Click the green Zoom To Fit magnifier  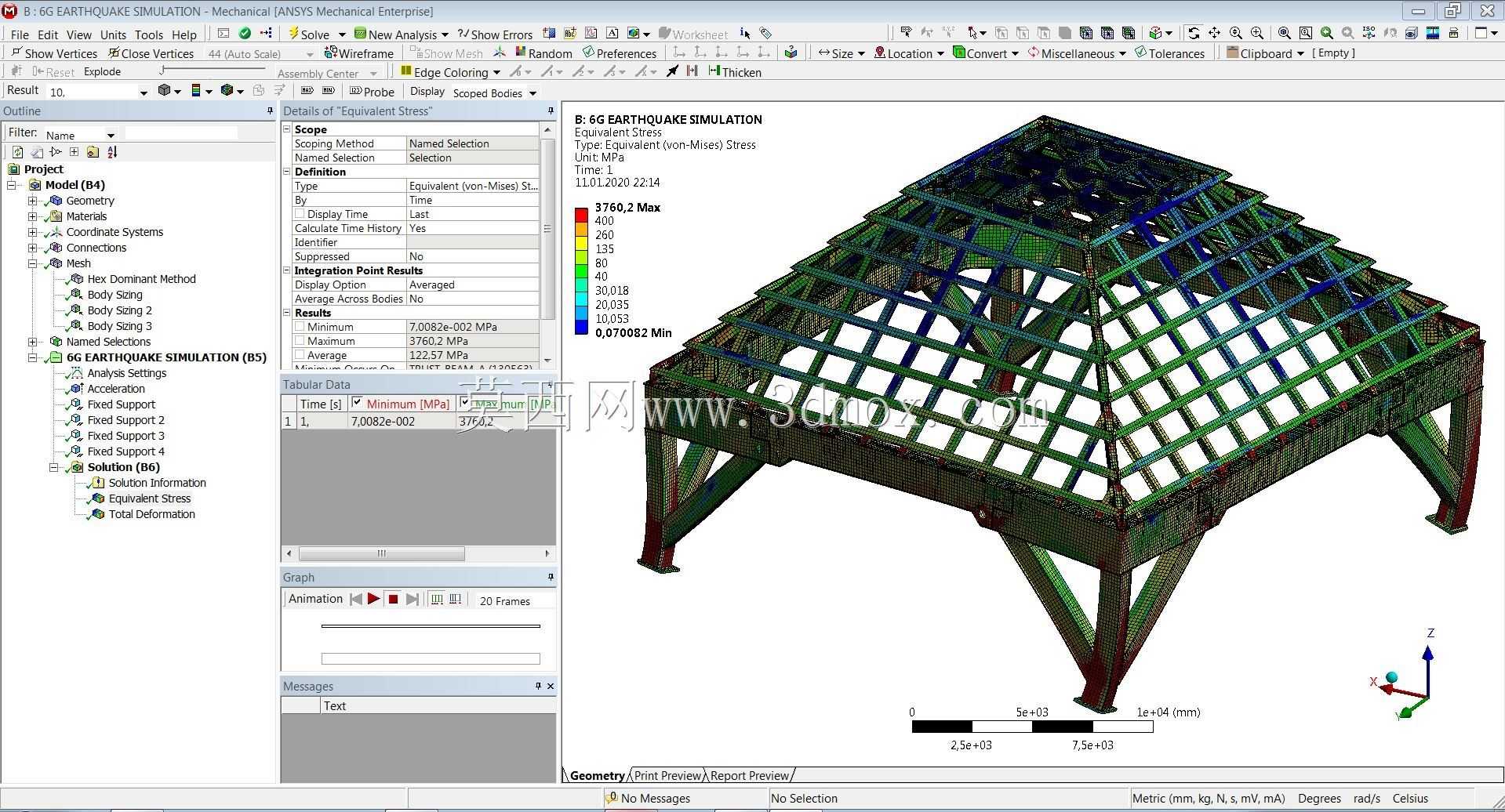pyautogui.click(x=1326, y=33)
